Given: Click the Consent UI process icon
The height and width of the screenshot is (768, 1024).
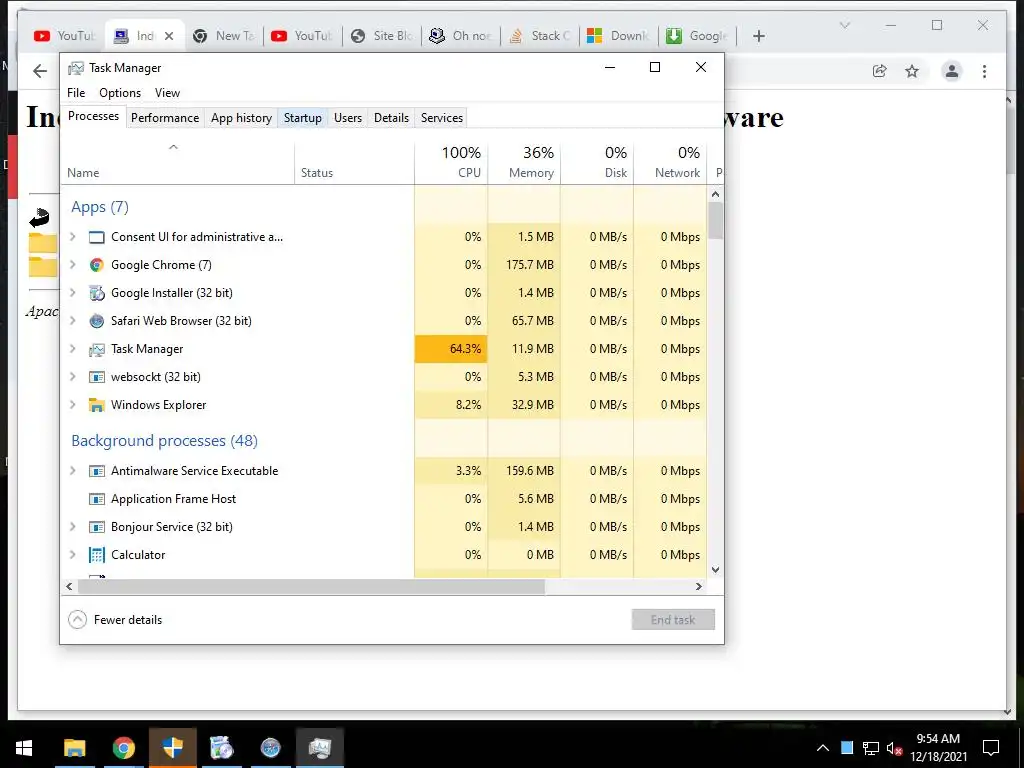Looking at the screenshot, I should (97, 237).
